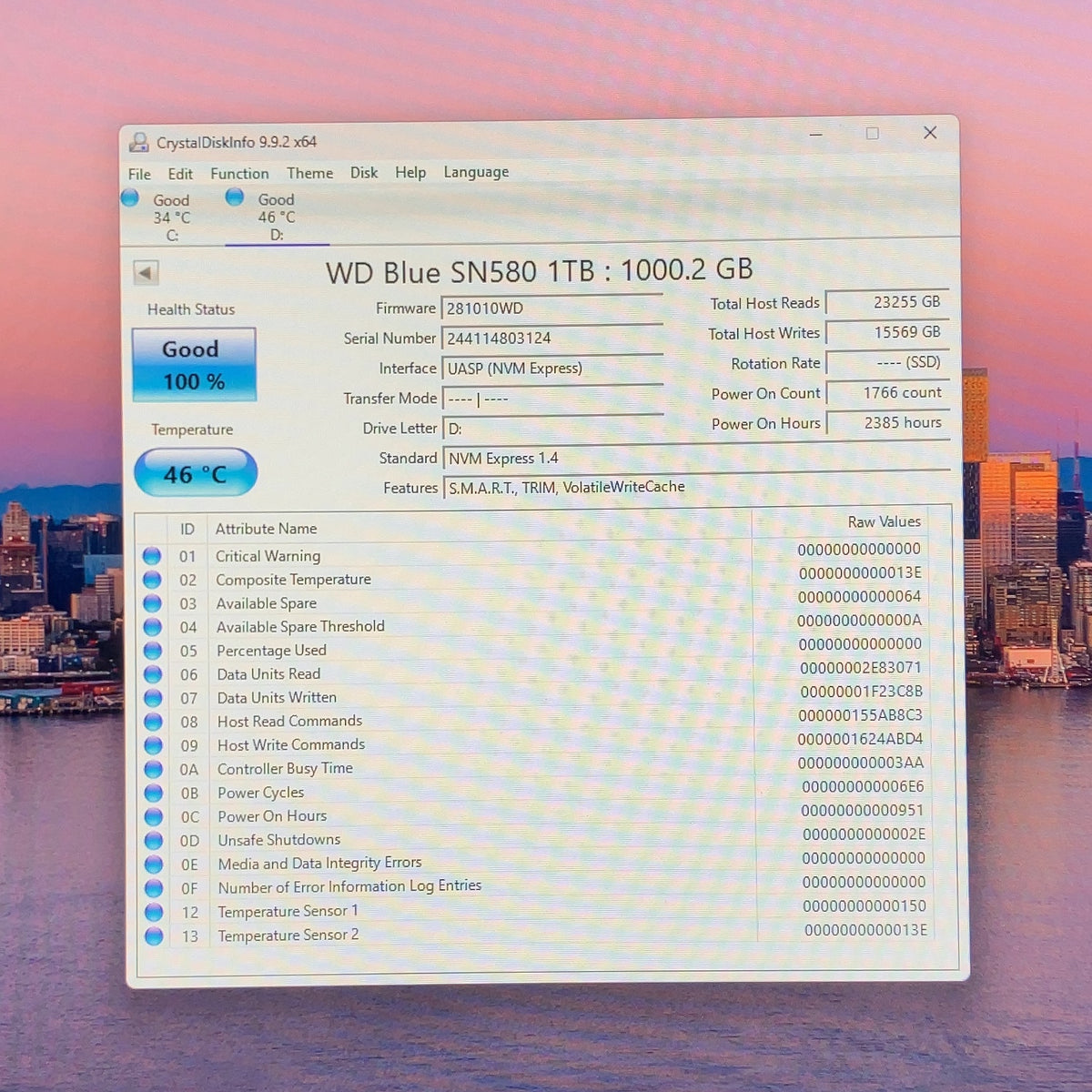Click the status icon for Percentage Used
The width and height of the screenshot is (1092, 1092).
152,651
